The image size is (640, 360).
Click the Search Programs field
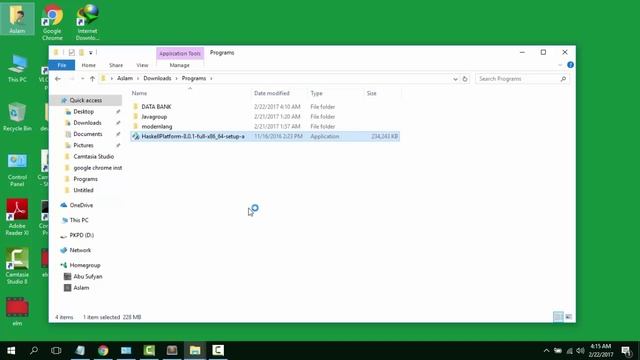(522, 79)
